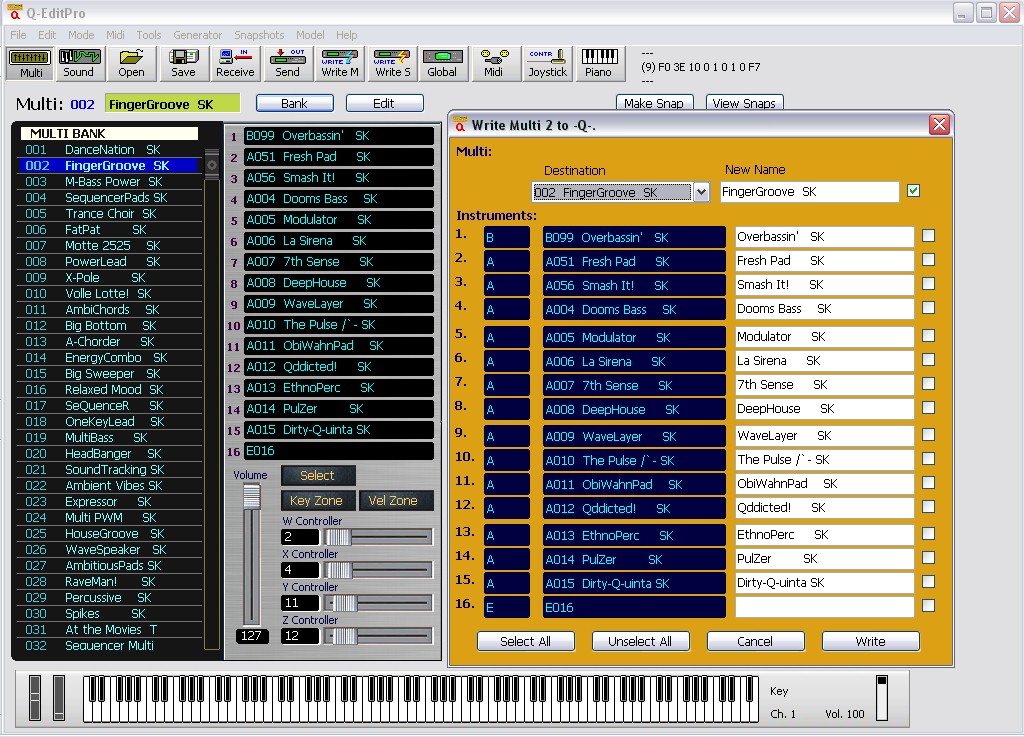The width and height of the screenshot is (1024, 737).
Task: Open the Snapshots menu
Action: click(x=259, y=35)
